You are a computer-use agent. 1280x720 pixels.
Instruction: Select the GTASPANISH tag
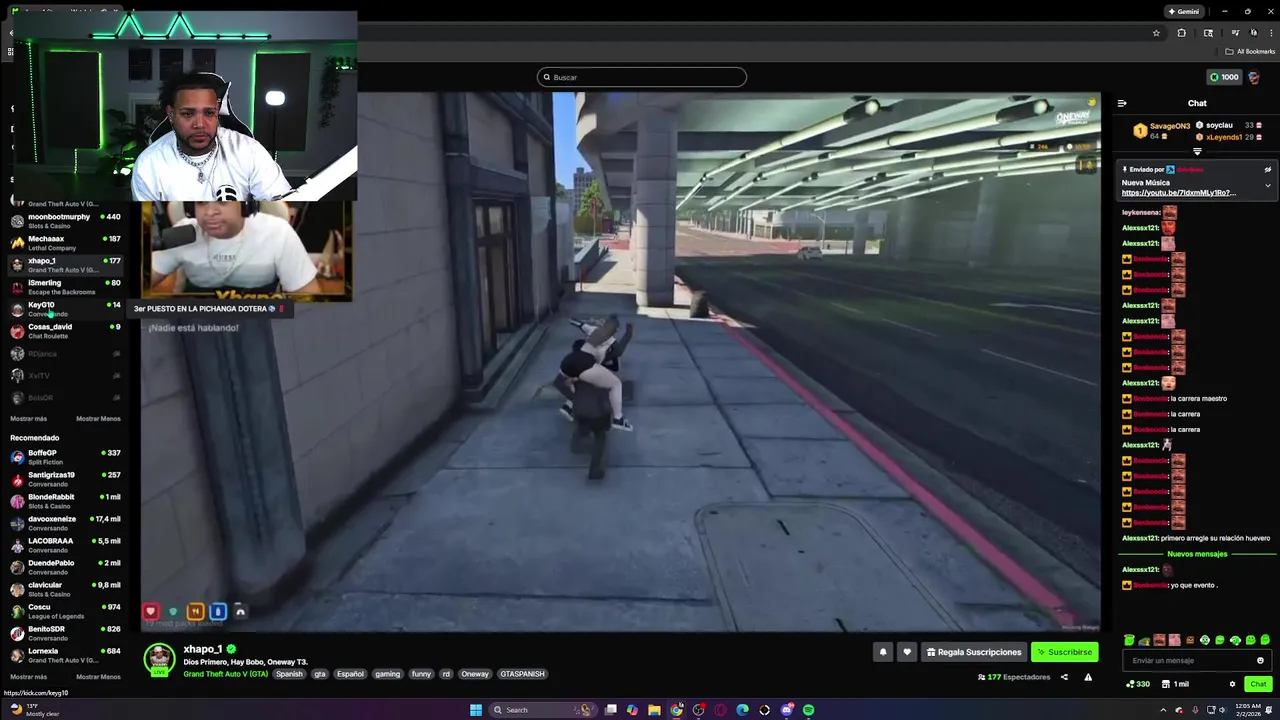point(522,674)
